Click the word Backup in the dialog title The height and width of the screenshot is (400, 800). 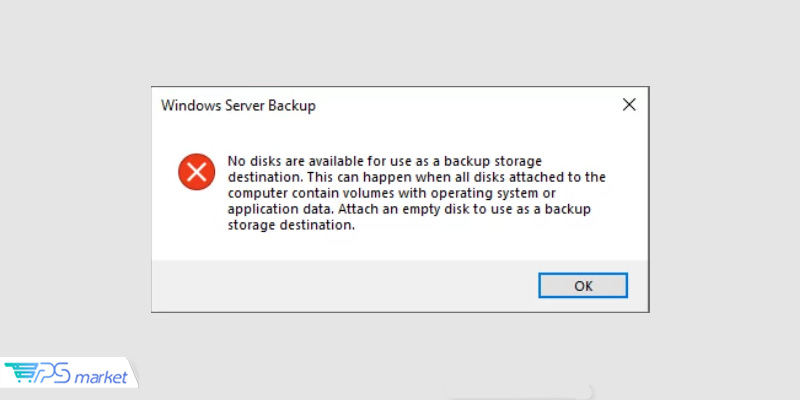coord(292,105)
